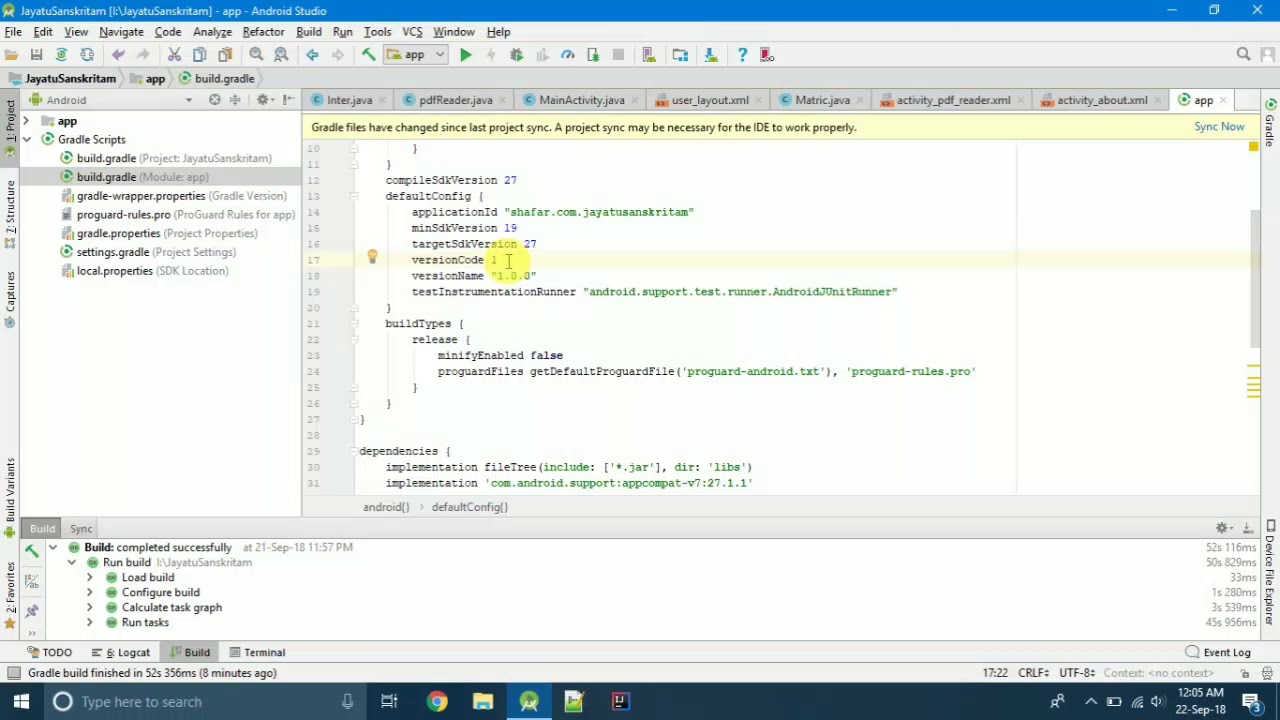This screenshot has width=1280, height=720.
Task: Click the Stop square icon
Action: coord(618,55)
